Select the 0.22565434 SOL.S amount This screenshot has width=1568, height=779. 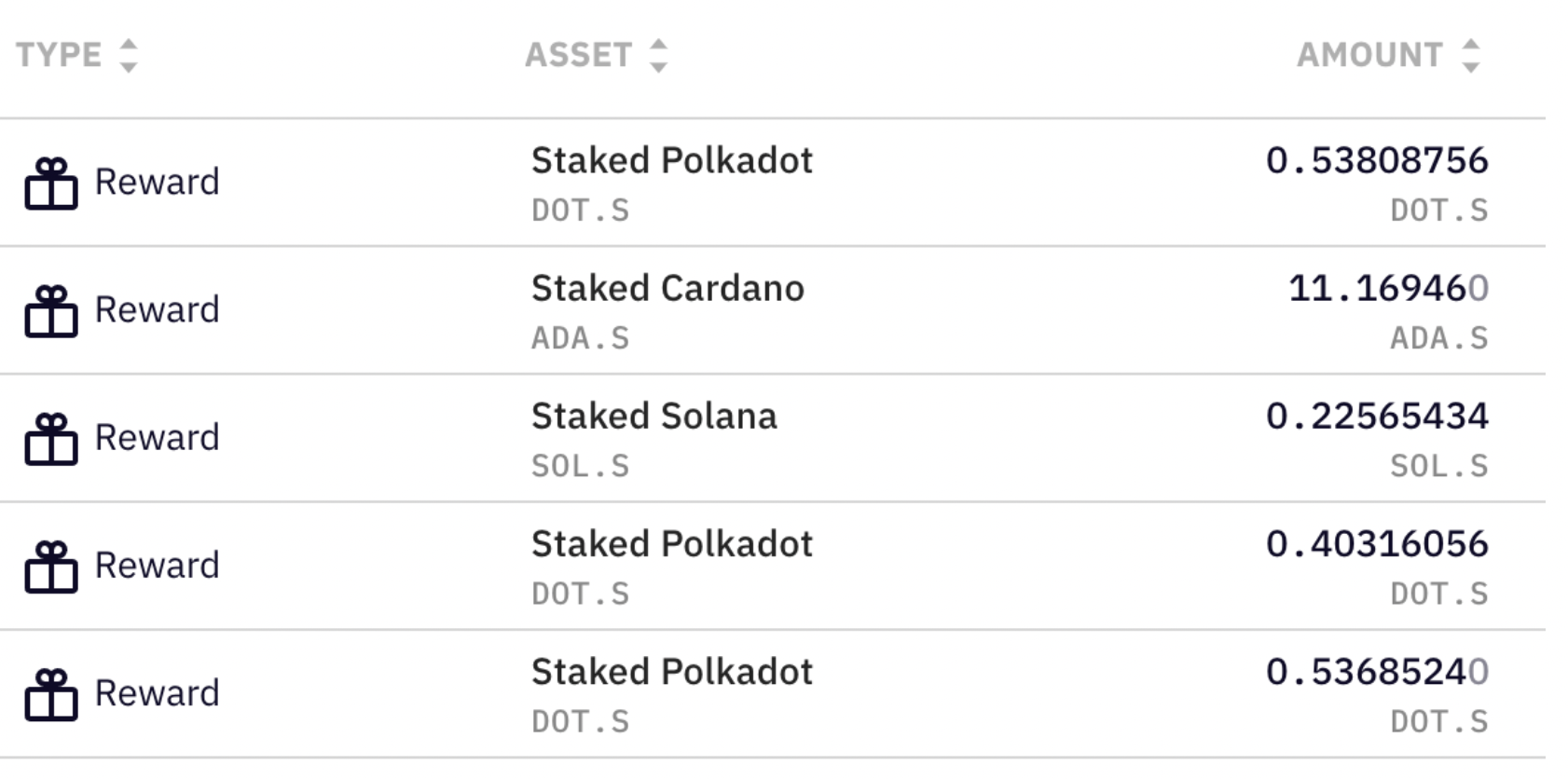(x=1377, y=417)
